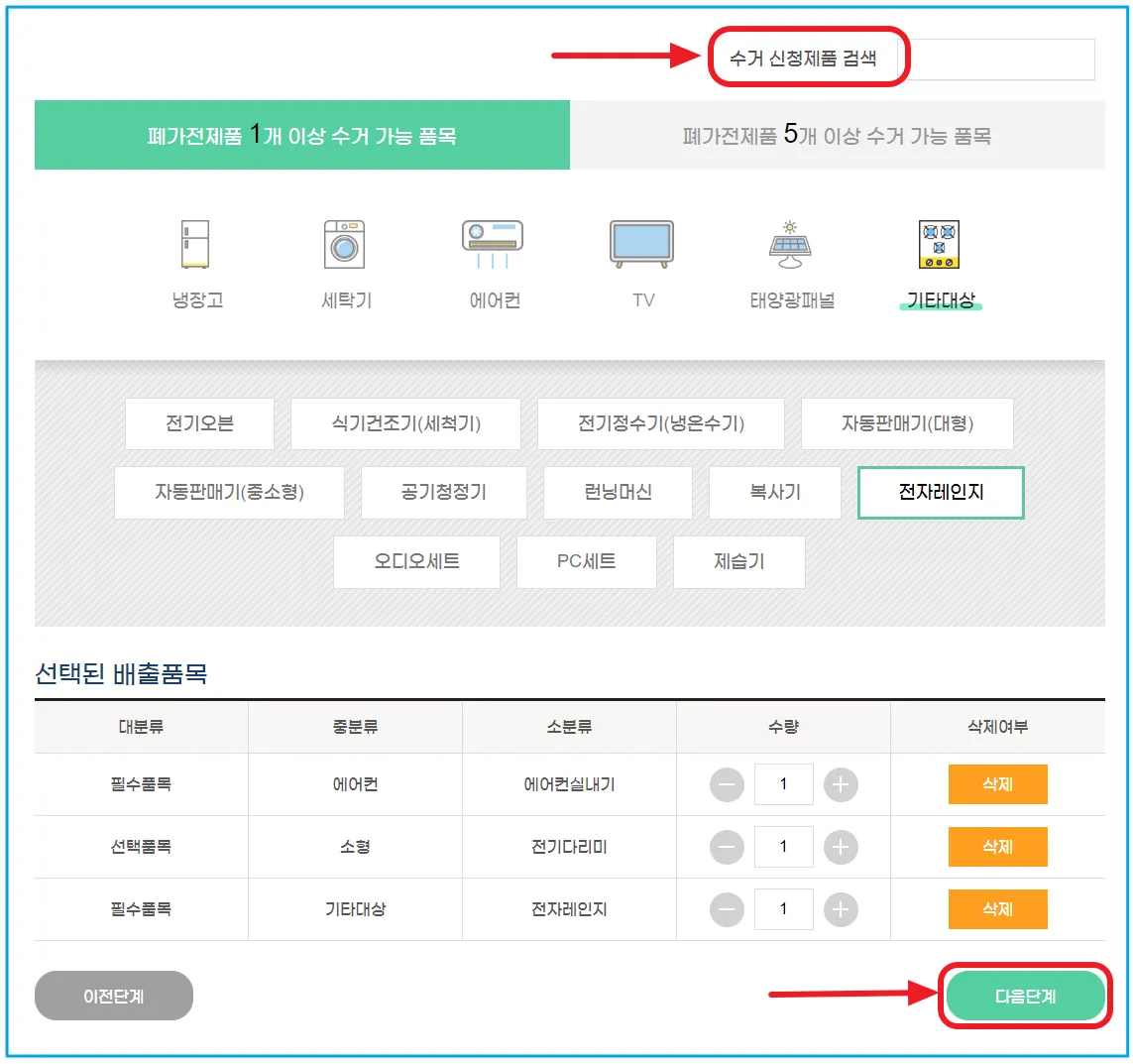Click the 수거 신청제품 검색 search button
The width and height of the screenshot is (1133, 1064).
pos(808,59)
